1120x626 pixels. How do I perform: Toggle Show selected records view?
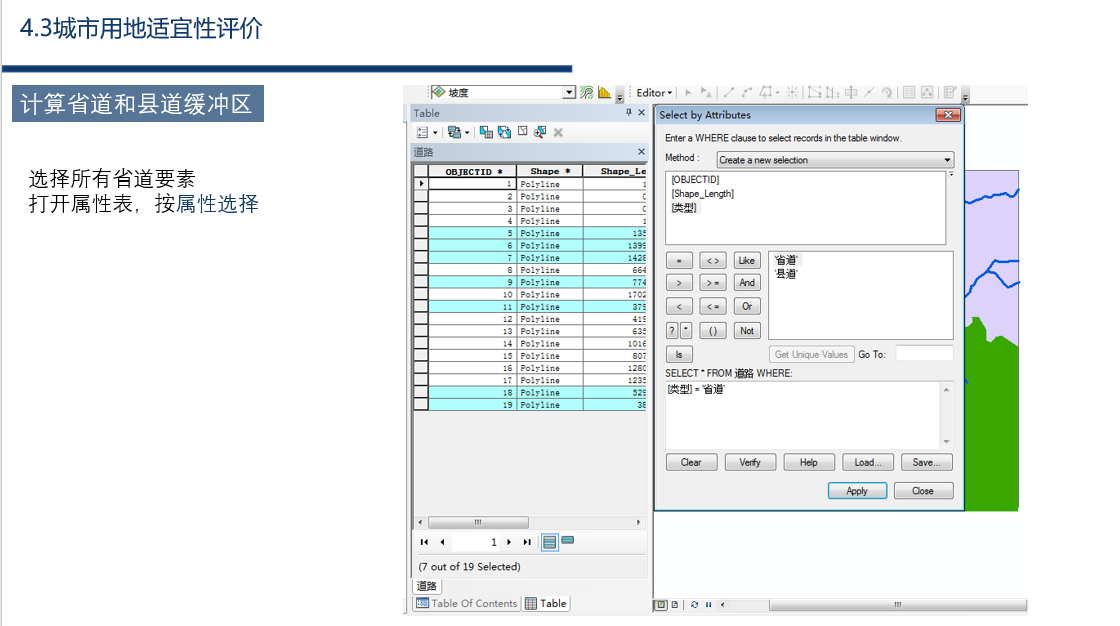567,541
